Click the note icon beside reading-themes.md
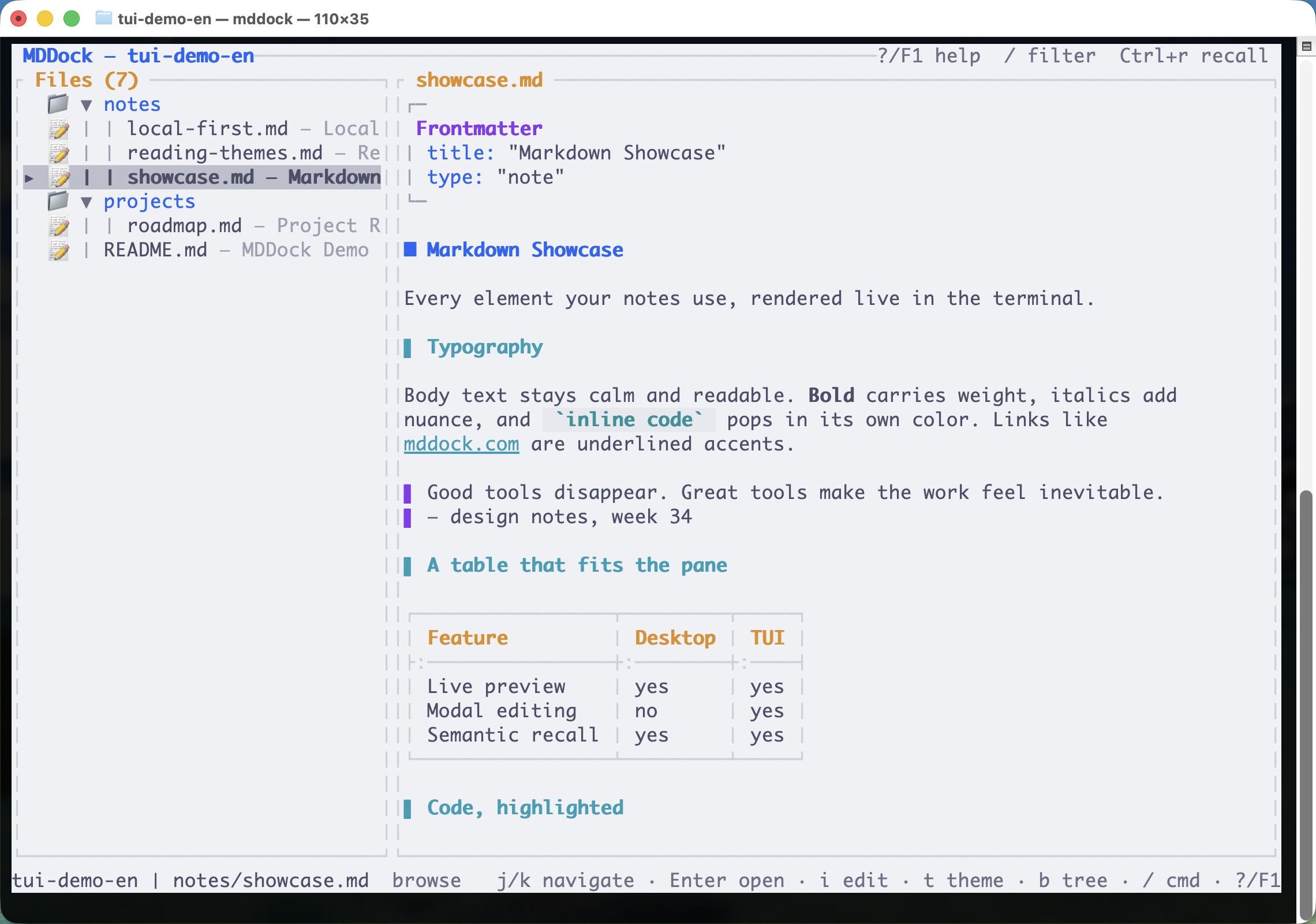Screen dimensions: 1316x924 point(59,153)
